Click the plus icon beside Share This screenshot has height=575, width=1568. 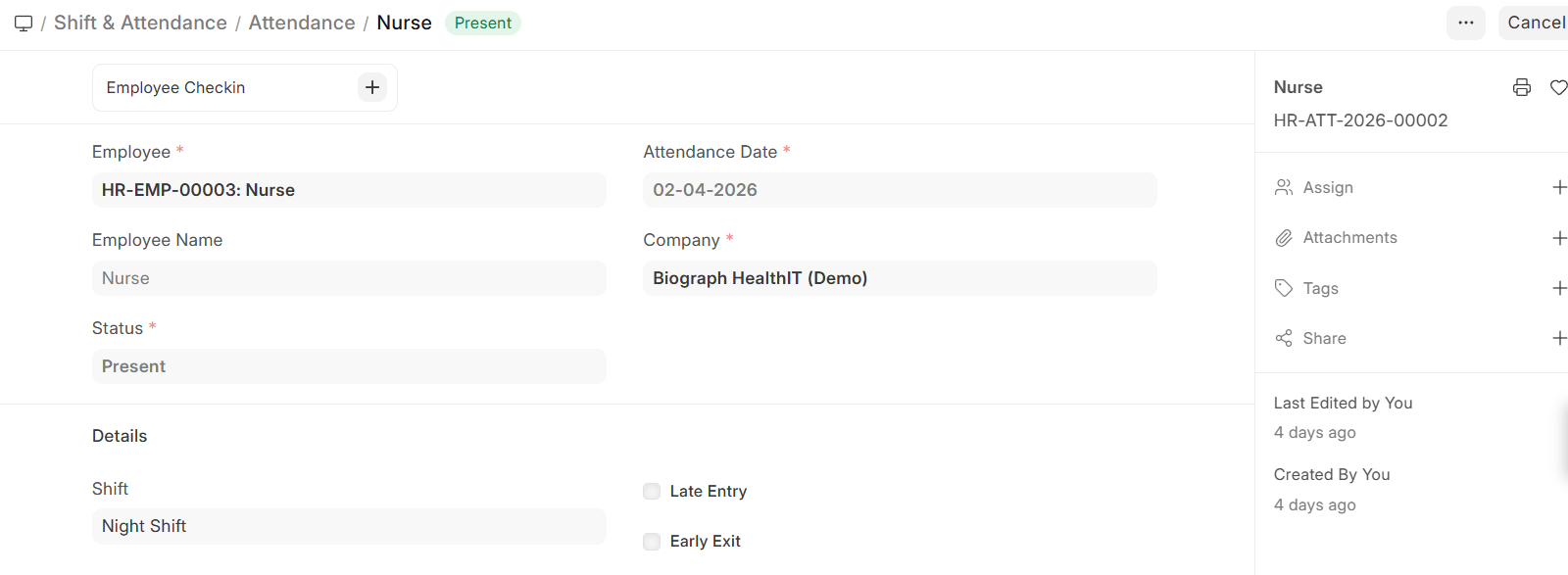point(1559,338)
